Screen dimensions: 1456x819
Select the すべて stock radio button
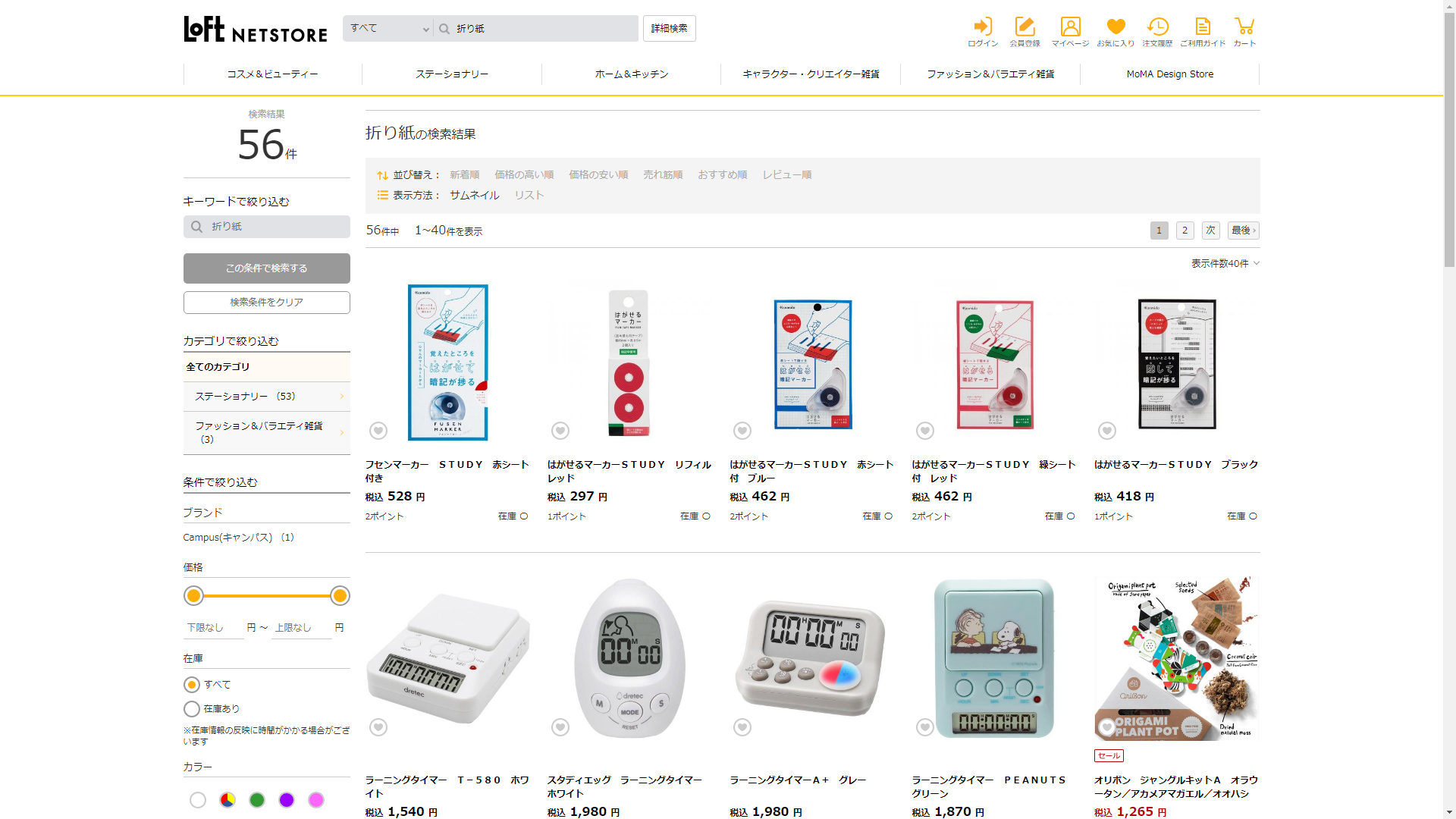[192, 685]
